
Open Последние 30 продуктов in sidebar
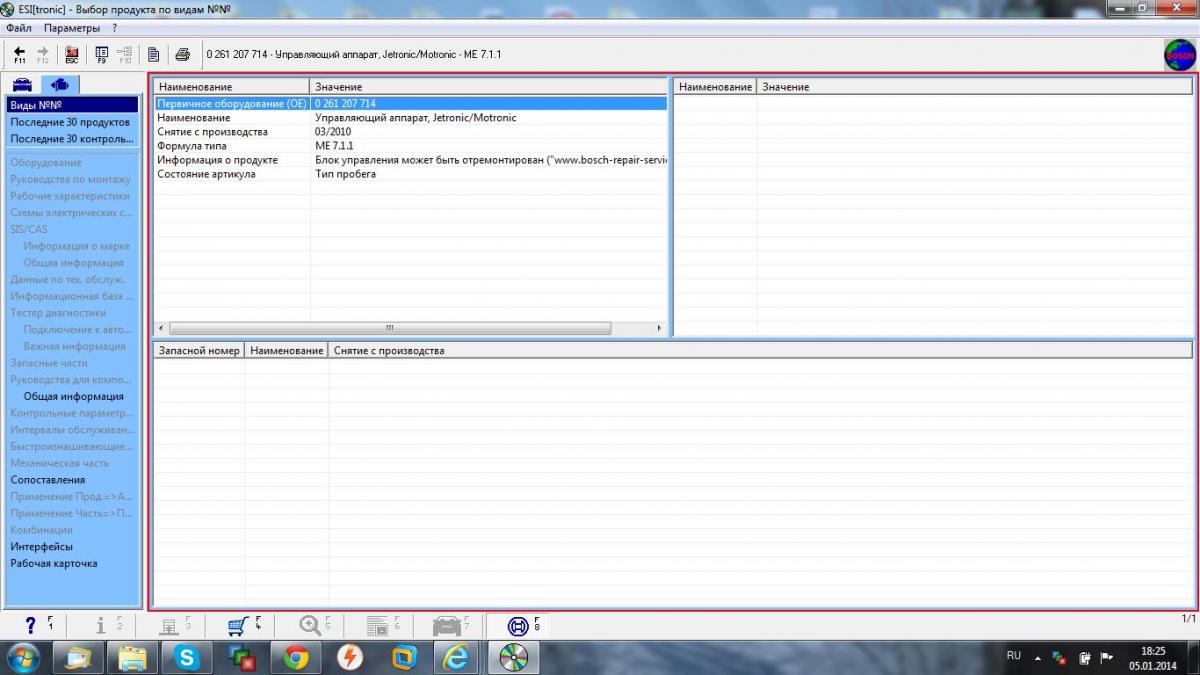click(72, 122)
